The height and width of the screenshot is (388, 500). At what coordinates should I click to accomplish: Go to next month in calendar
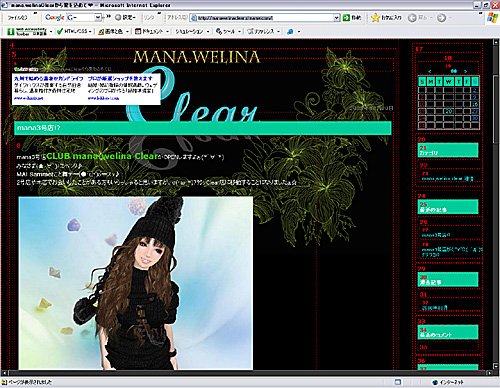point(465,71)
